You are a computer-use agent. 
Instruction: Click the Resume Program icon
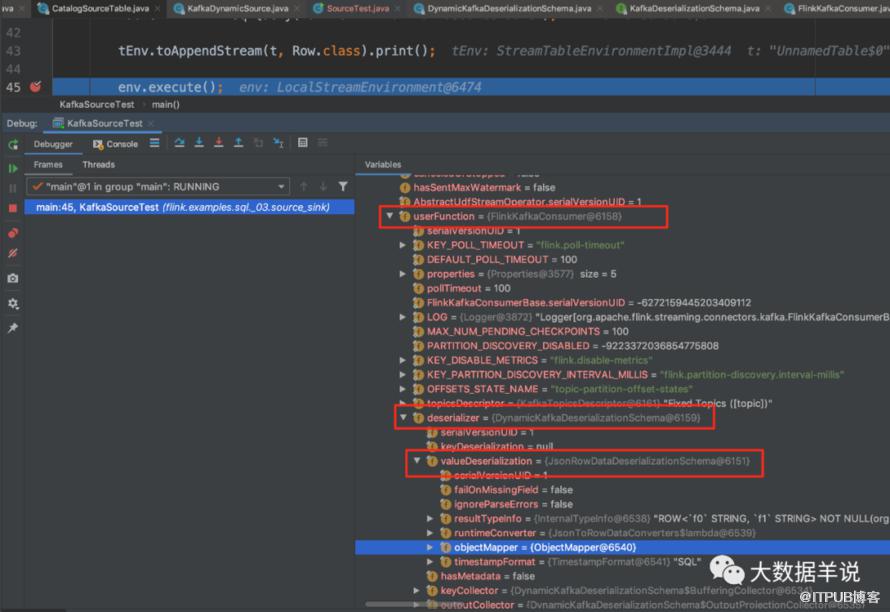(x=12, y=168)
